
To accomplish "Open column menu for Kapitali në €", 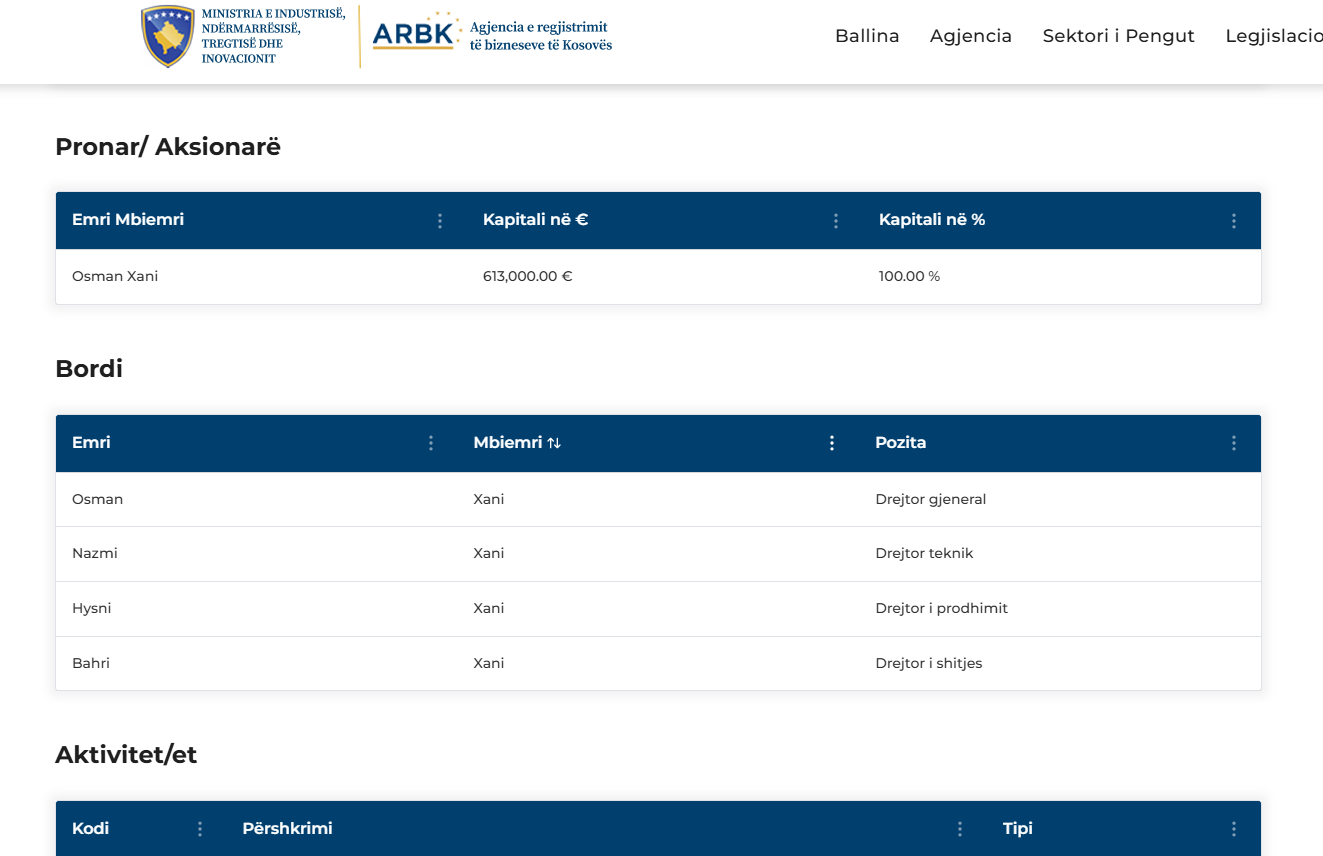I will [x=836, y=221].
